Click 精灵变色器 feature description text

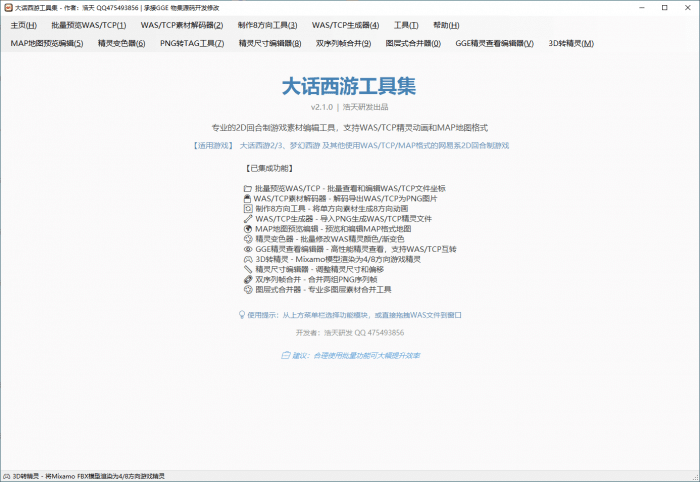330,239
